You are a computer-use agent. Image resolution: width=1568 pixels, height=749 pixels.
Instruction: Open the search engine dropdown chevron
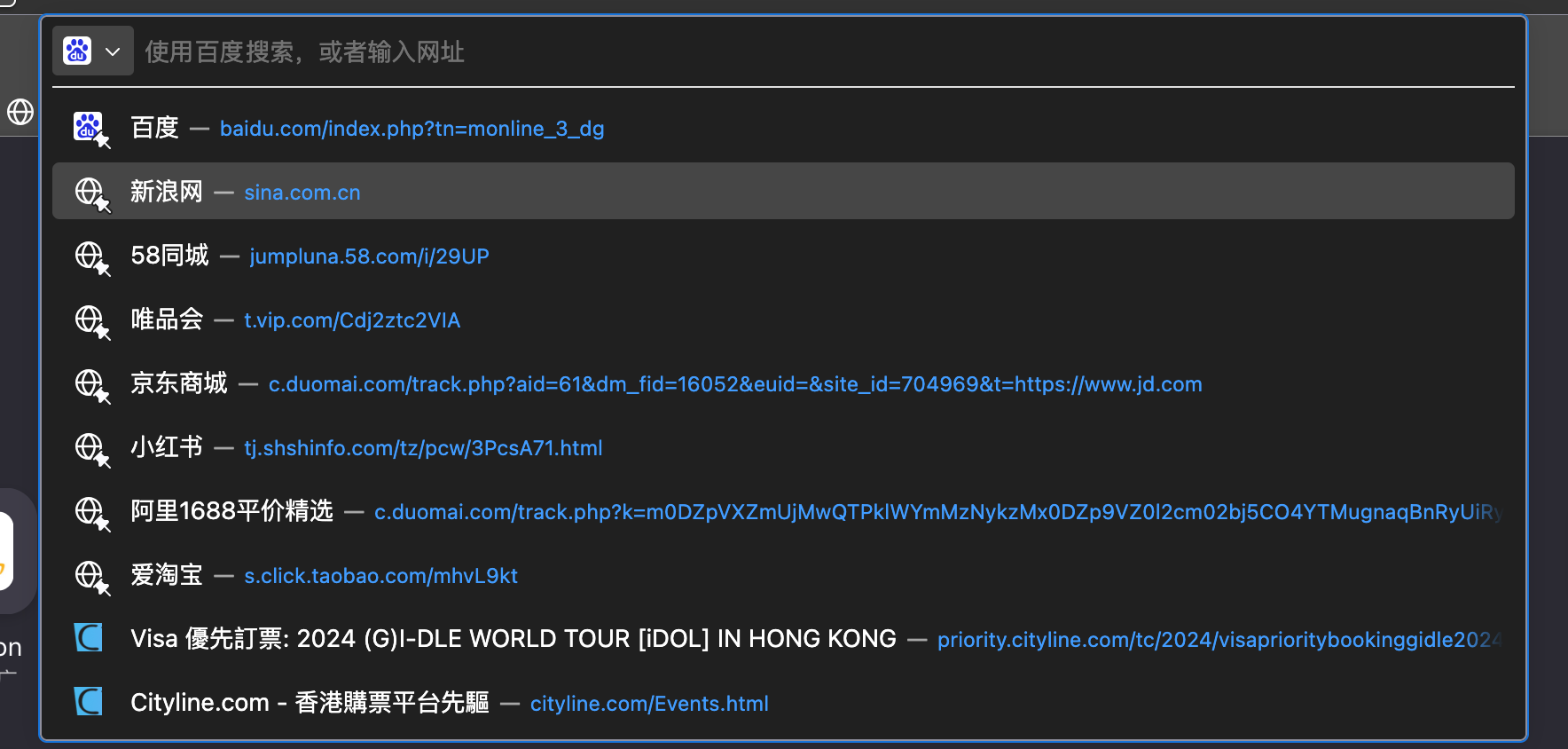click(113, 51)
